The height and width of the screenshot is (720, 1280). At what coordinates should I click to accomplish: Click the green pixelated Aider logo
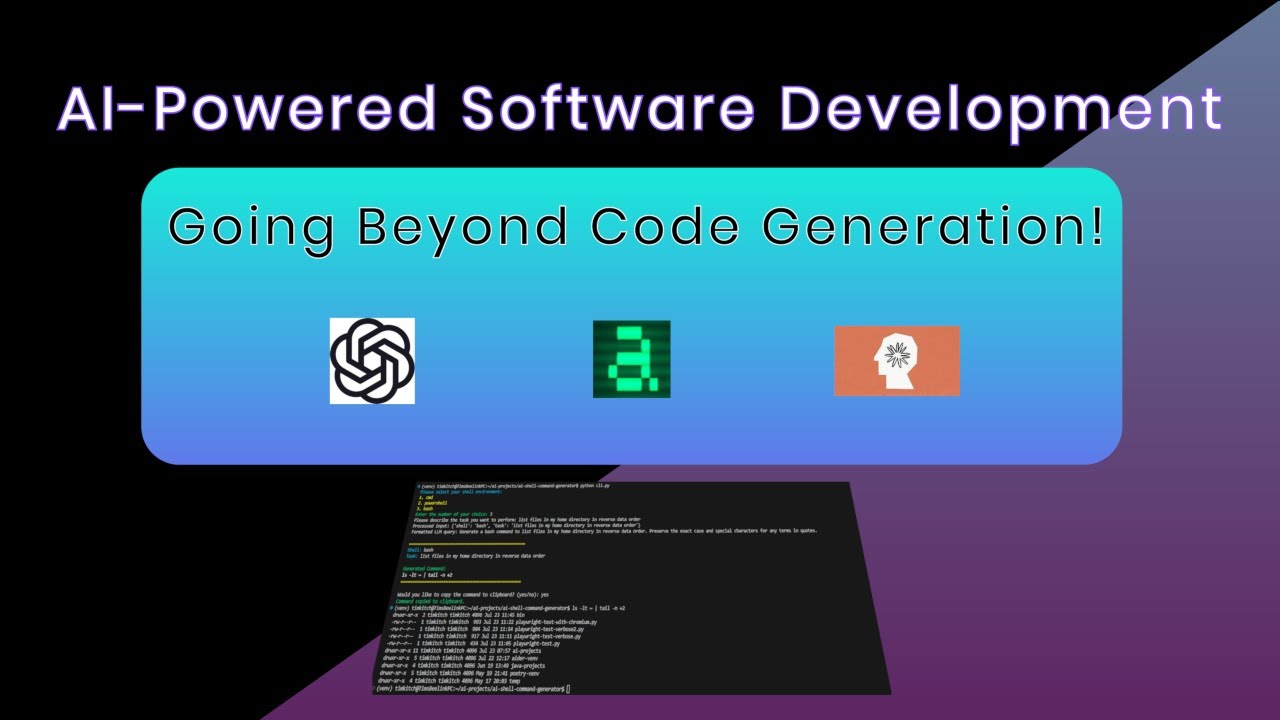(x=632, y=359)
